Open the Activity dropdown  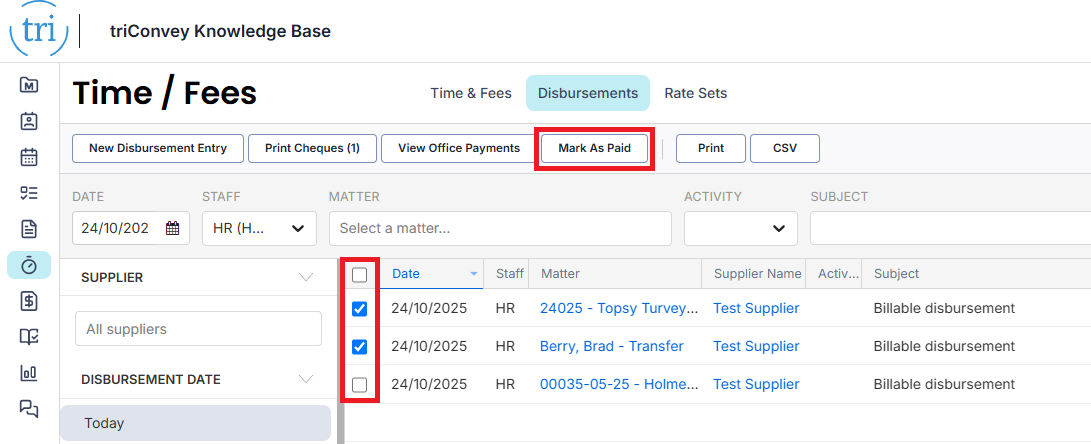click(740, 228)
